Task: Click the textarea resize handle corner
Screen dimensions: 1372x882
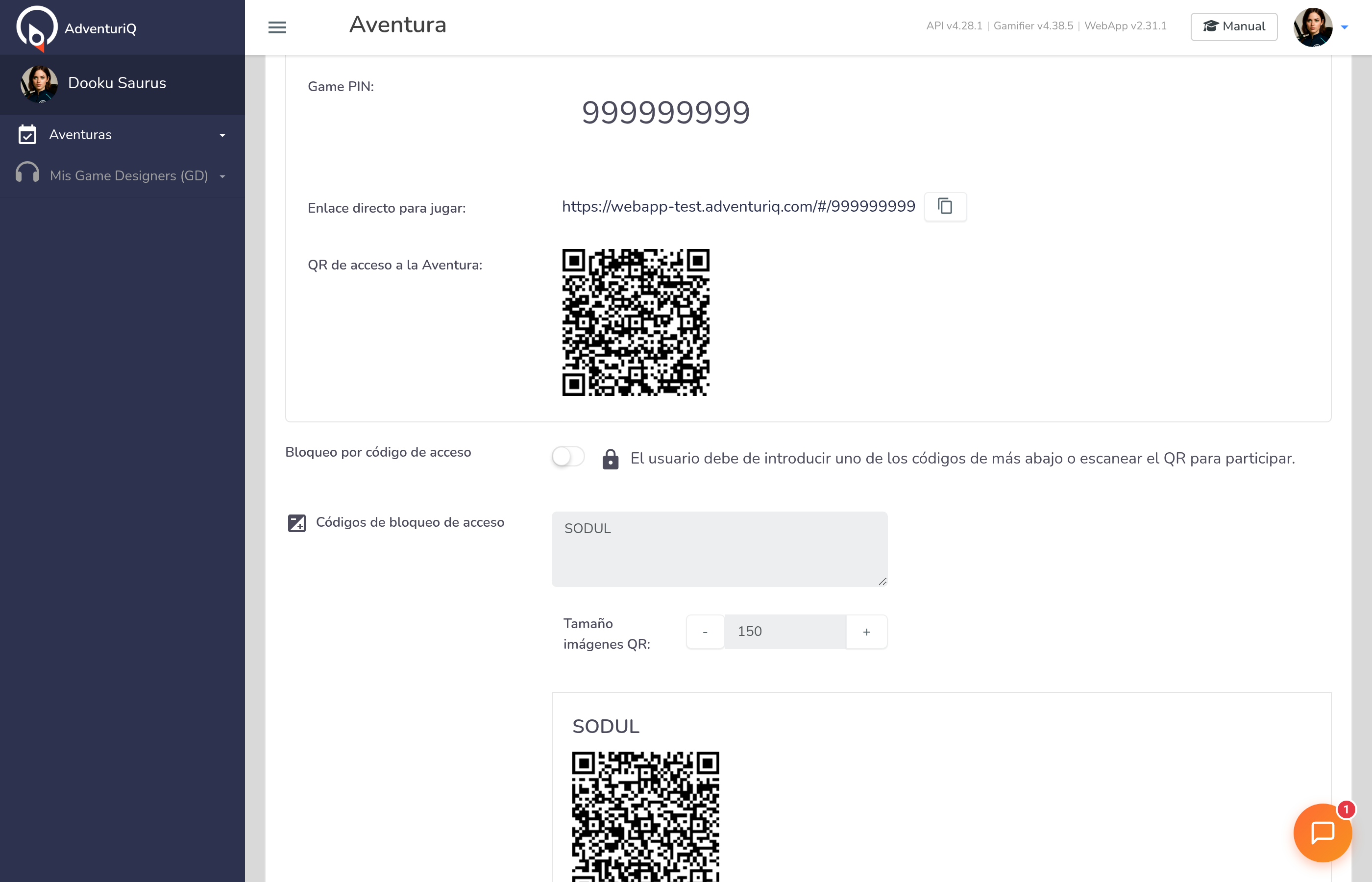Action: click(x=882, y=581)
